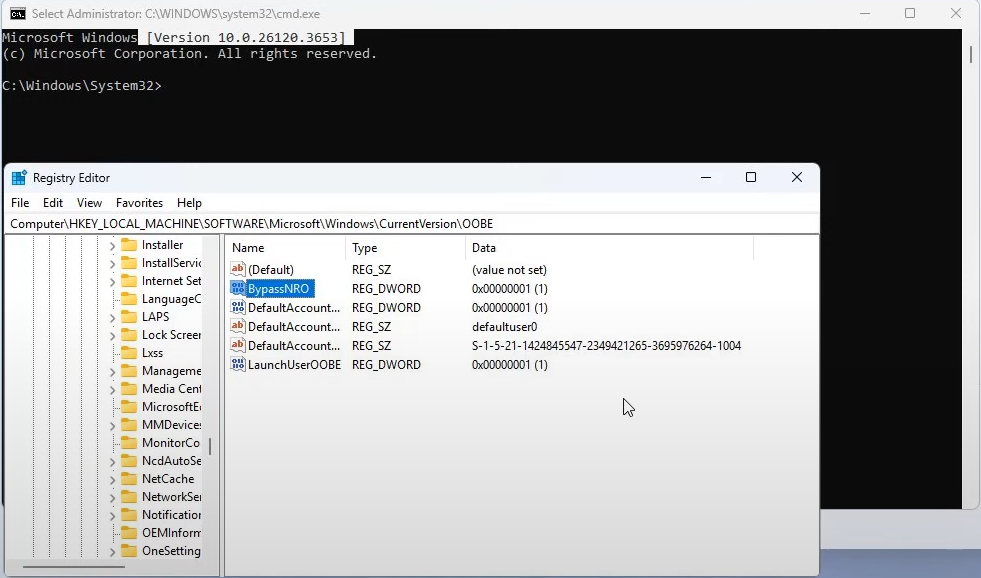Expand the Management tree node
The height and width of the screenshot is (578, 981).
113,372
